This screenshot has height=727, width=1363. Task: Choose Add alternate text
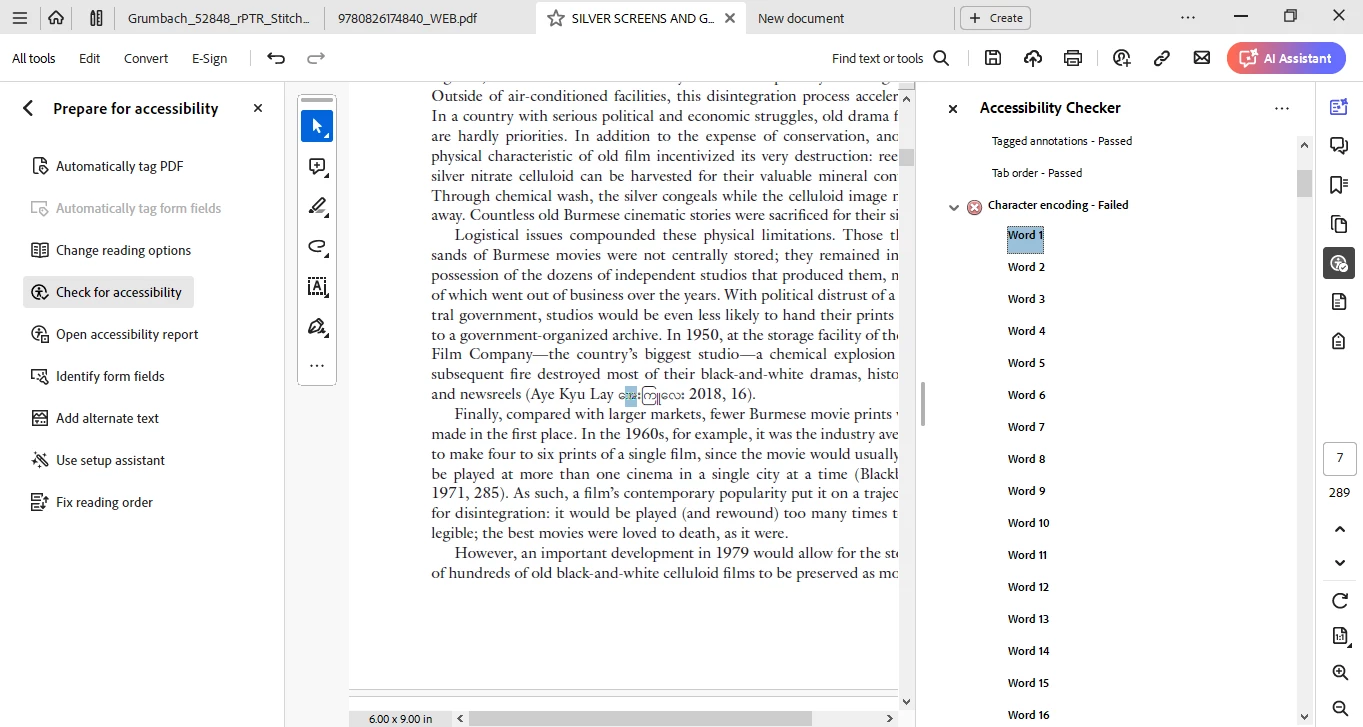tap(95, 418)
